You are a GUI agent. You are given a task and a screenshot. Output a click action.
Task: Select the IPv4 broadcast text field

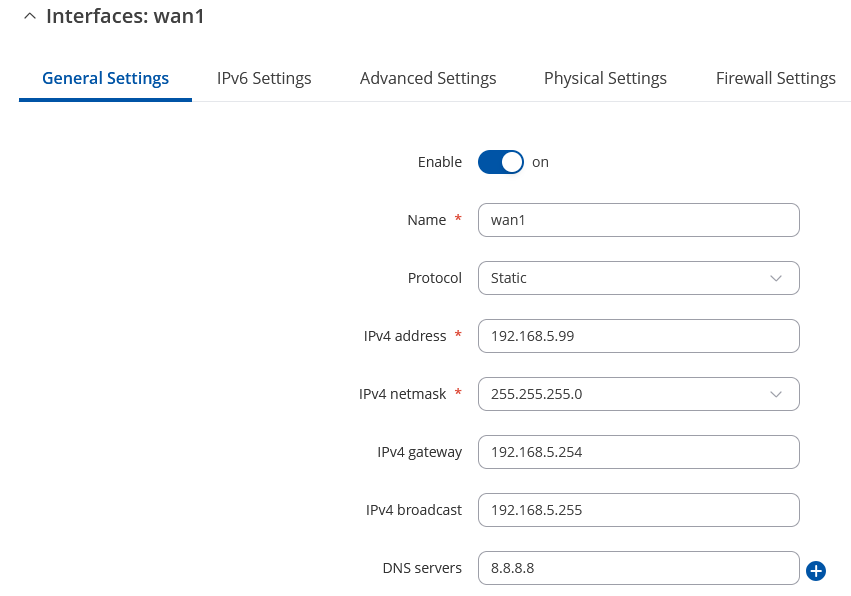638,510
